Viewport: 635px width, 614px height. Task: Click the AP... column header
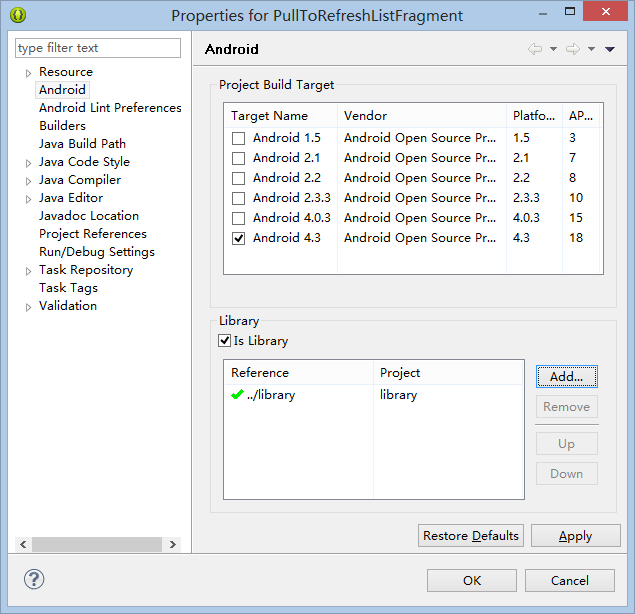tap(581, 116)
